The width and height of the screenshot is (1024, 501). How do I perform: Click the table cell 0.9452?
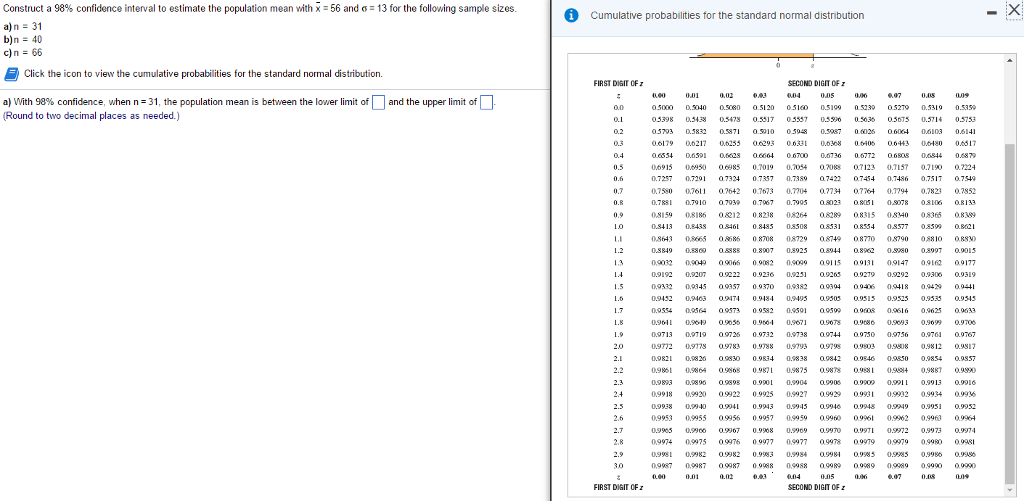click(662, 299)
